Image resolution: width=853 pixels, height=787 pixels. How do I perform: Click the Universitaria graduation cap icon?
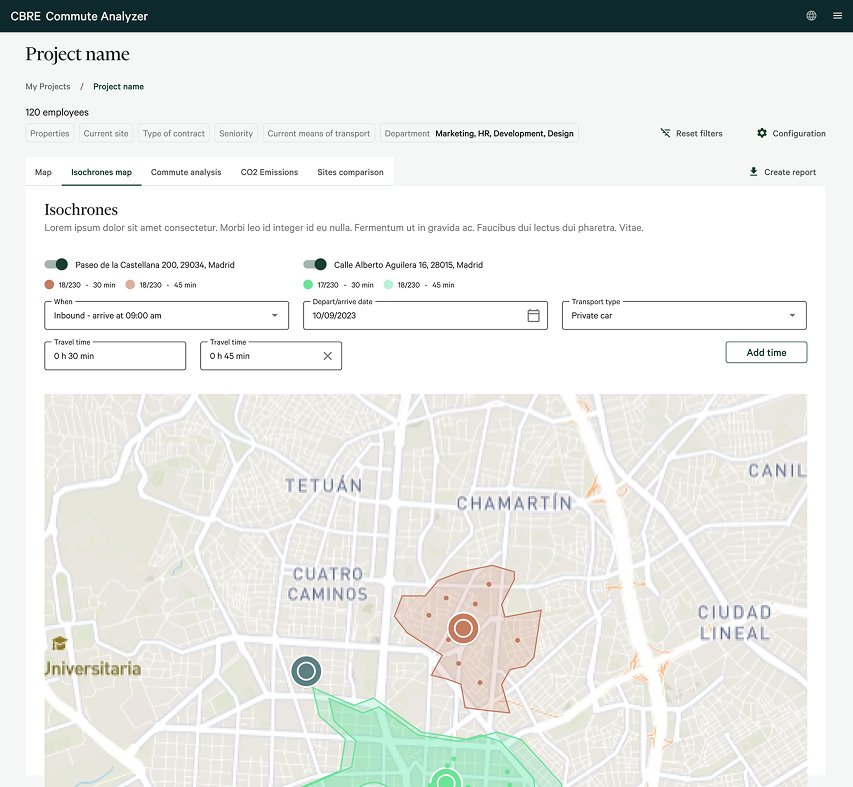coord(59,643)
